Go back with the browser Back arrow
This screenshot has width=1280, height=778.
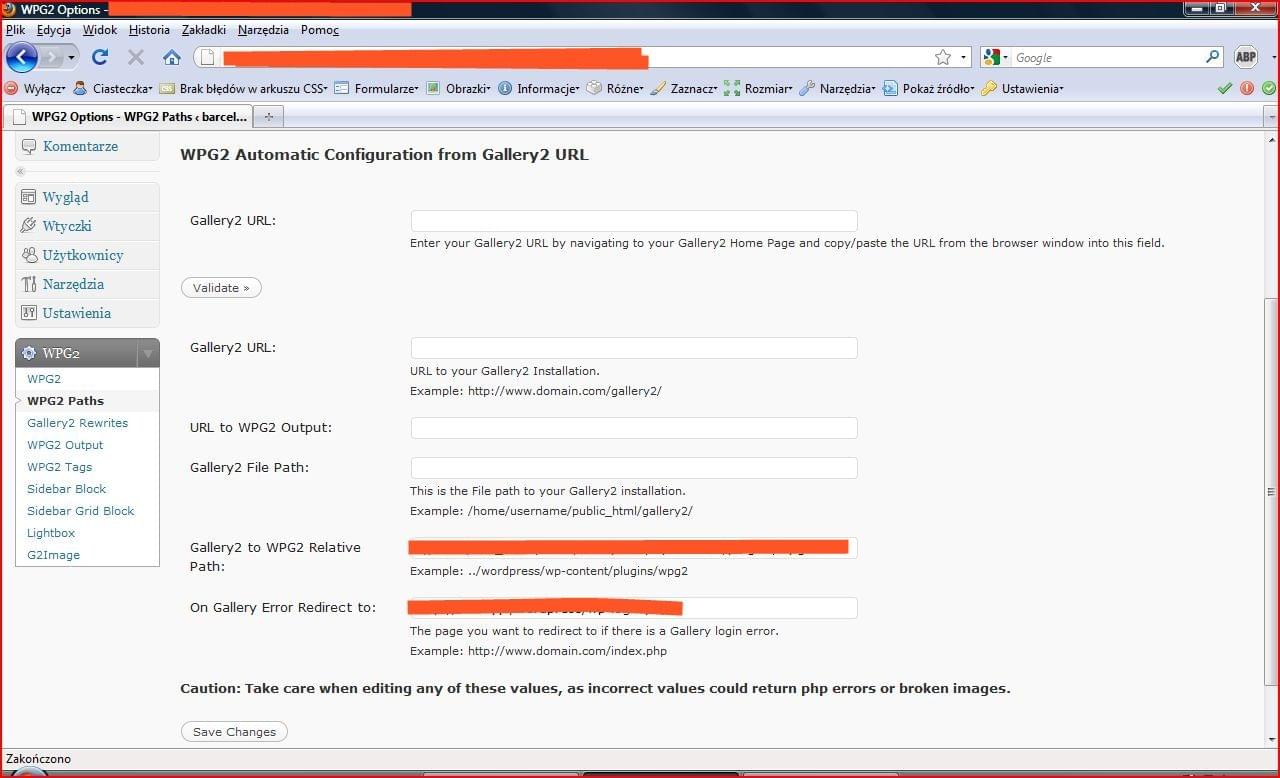21,57
